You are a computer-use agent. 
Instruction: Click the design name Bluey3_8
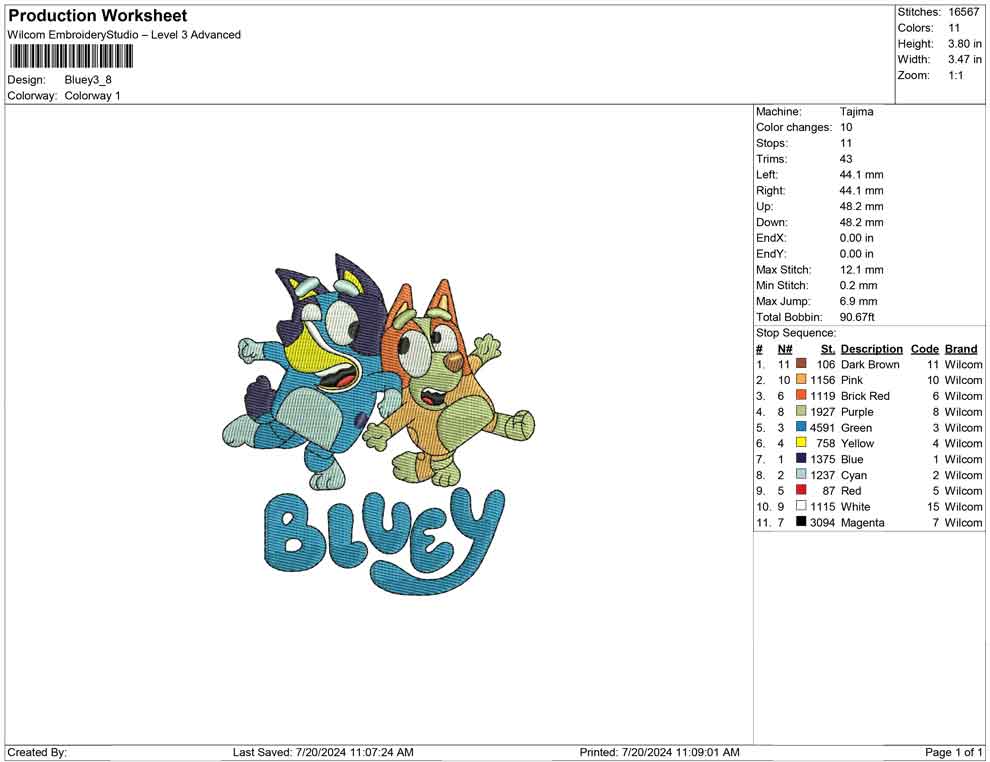point(88,80)
